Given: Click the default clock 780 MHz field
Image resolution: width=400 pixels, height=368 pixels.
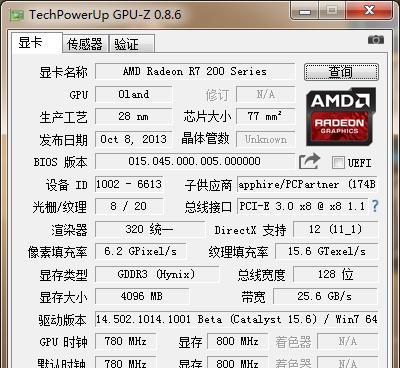Looking at the screenshot, I should pyautogui.click(x=126, y=363).
